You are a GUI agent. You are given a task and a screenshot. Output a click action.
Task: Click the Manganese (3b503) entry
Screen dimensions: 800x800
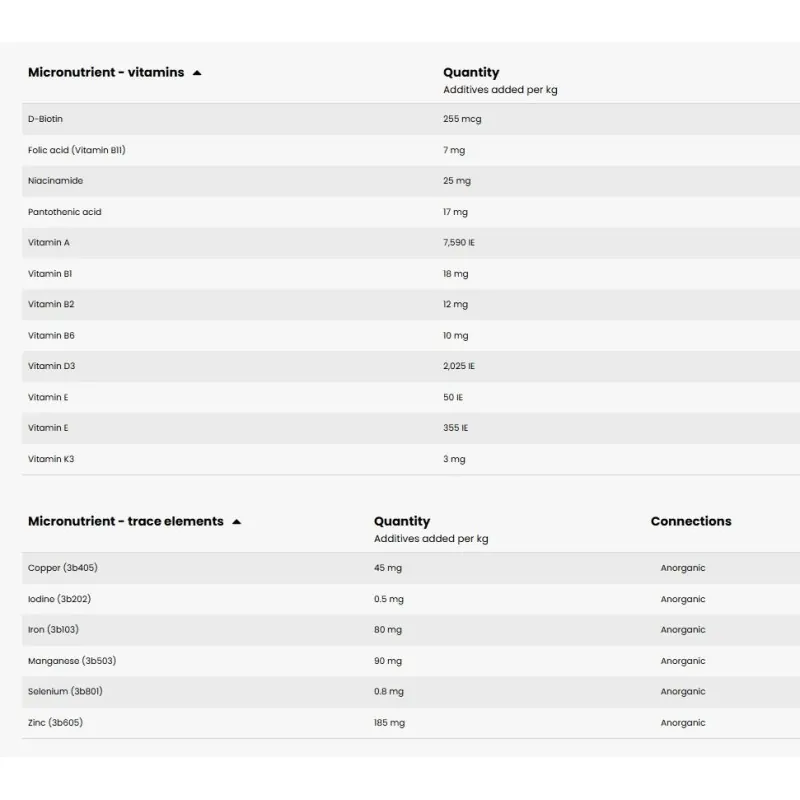72,661
